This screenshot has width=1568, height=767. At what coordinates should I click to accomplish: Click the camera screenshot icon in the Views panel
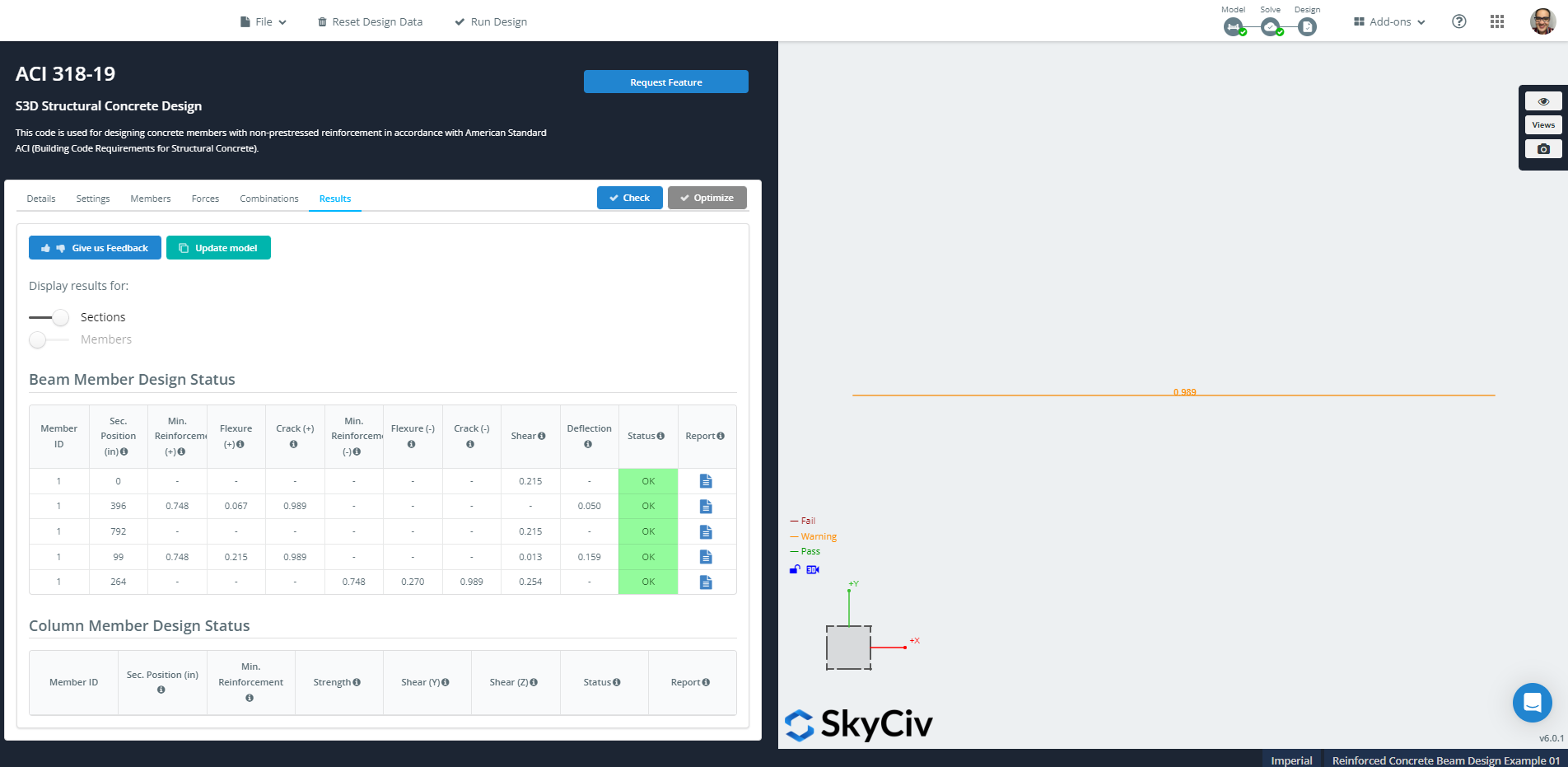coord(1543,148)
